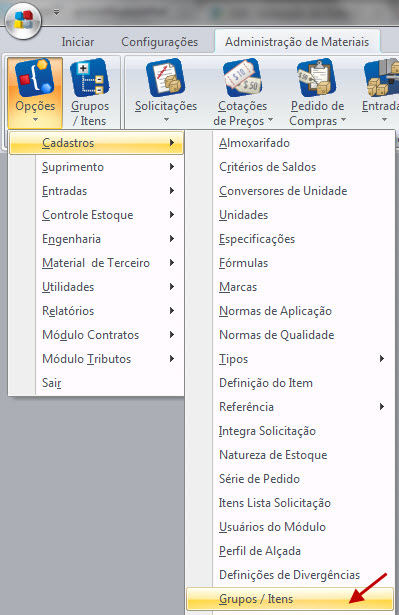Expand the Tipos submenu arrow
The width and height of the screenshot is (399, 615).
click(381, 358)
